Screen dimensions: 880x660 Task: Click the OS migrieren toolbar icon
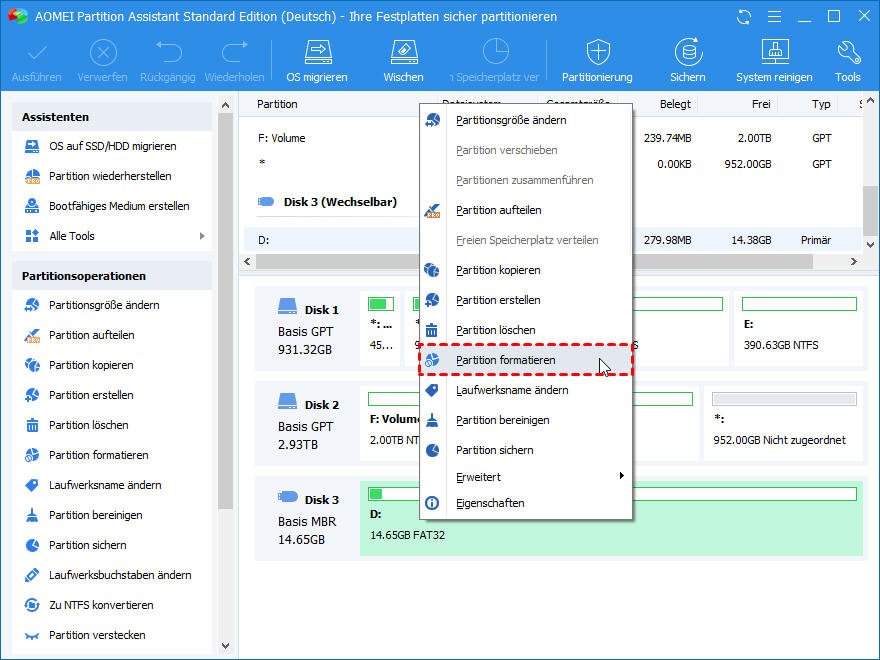[317, 60]
